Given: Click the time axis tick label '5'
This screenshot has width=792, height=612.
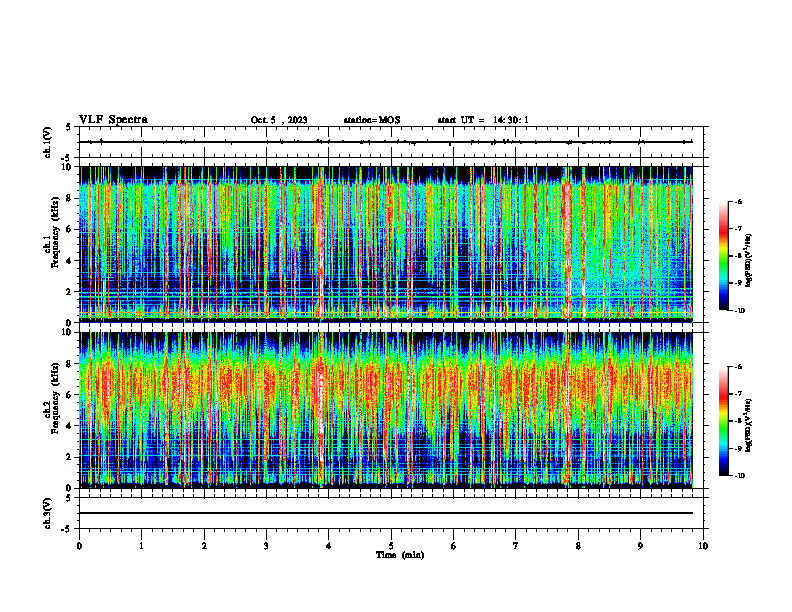Looking at the screenshot, I should [x=391, y=546].
